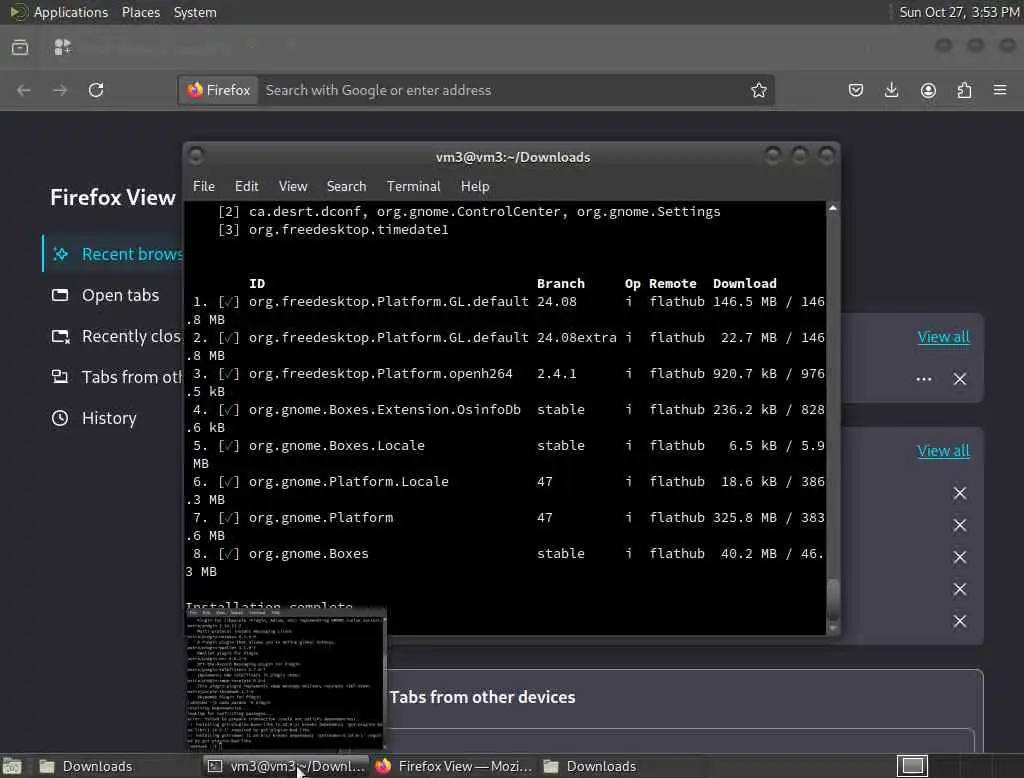
Task: Select Open tabs in Firefox View
Action: [106, 295]
